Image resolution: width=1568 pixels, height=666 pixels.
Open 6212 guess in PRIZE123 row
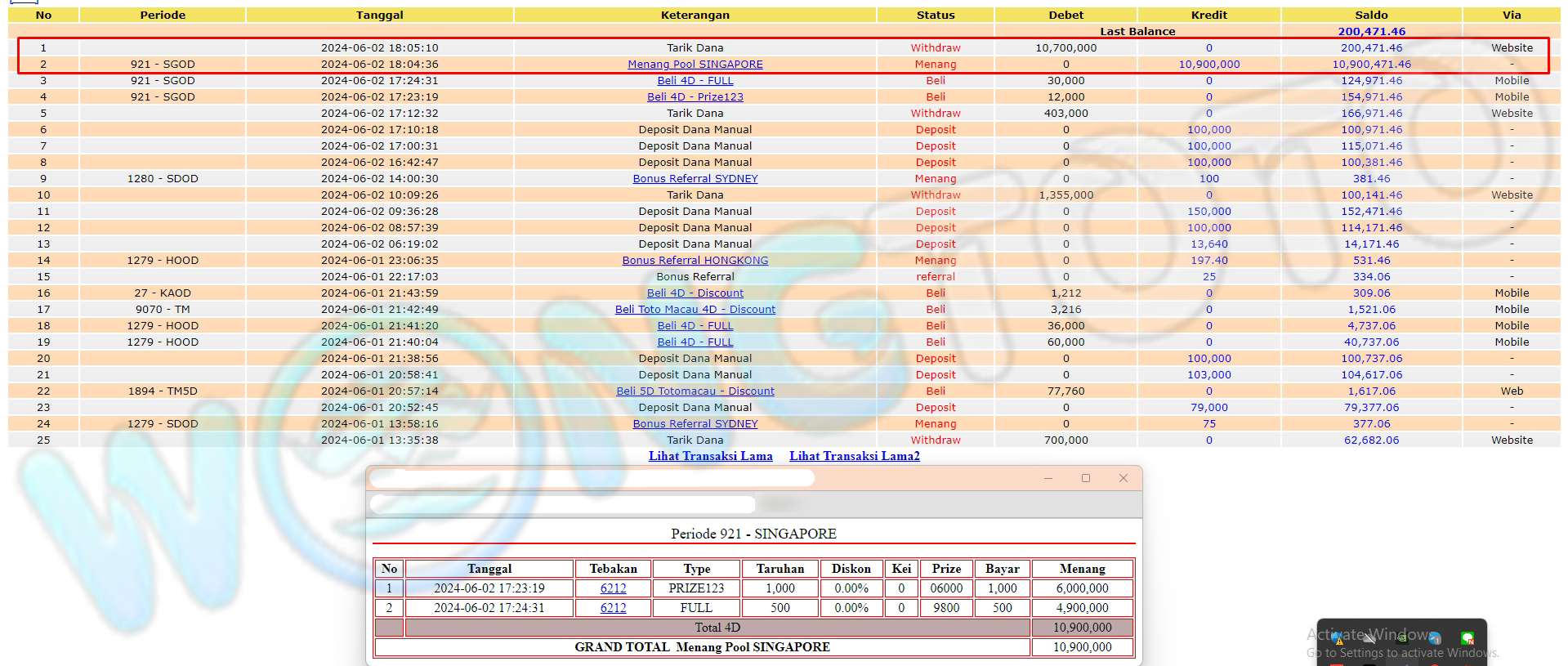coord(613,588)
